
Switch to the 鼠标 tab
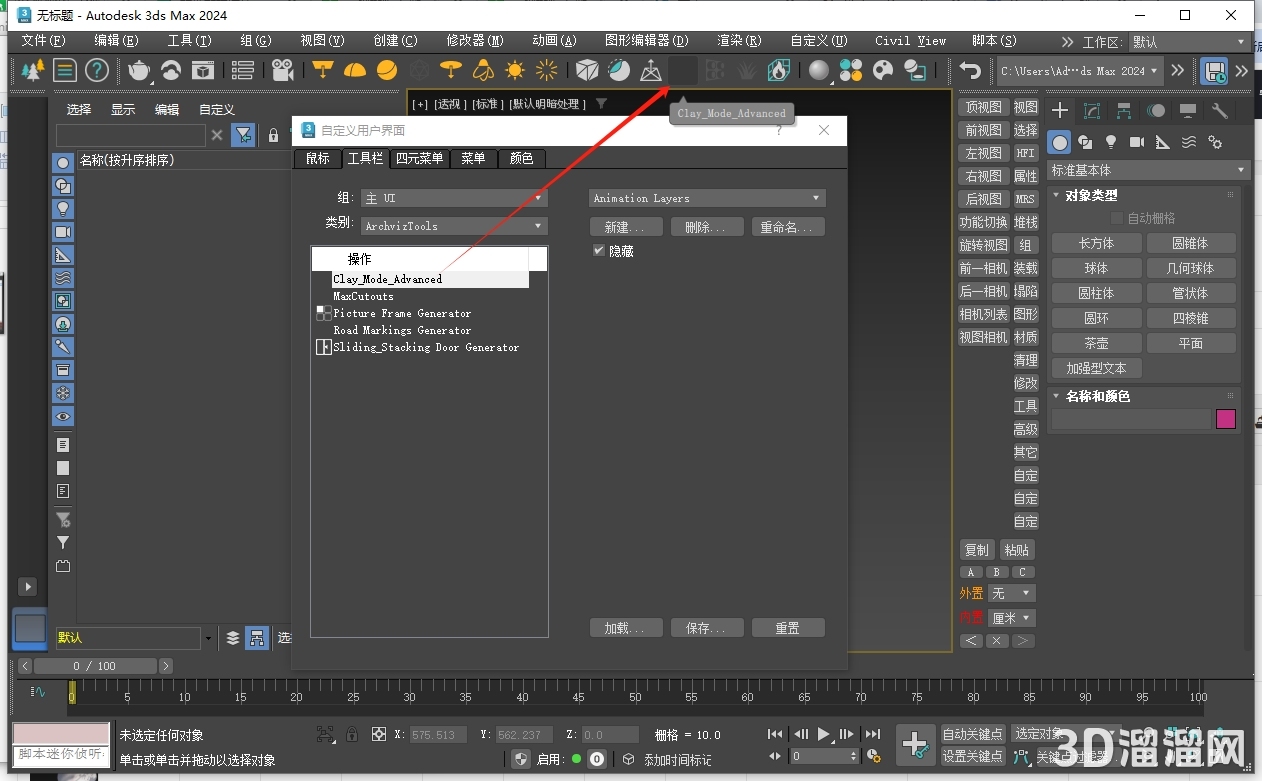coord(317,158)
